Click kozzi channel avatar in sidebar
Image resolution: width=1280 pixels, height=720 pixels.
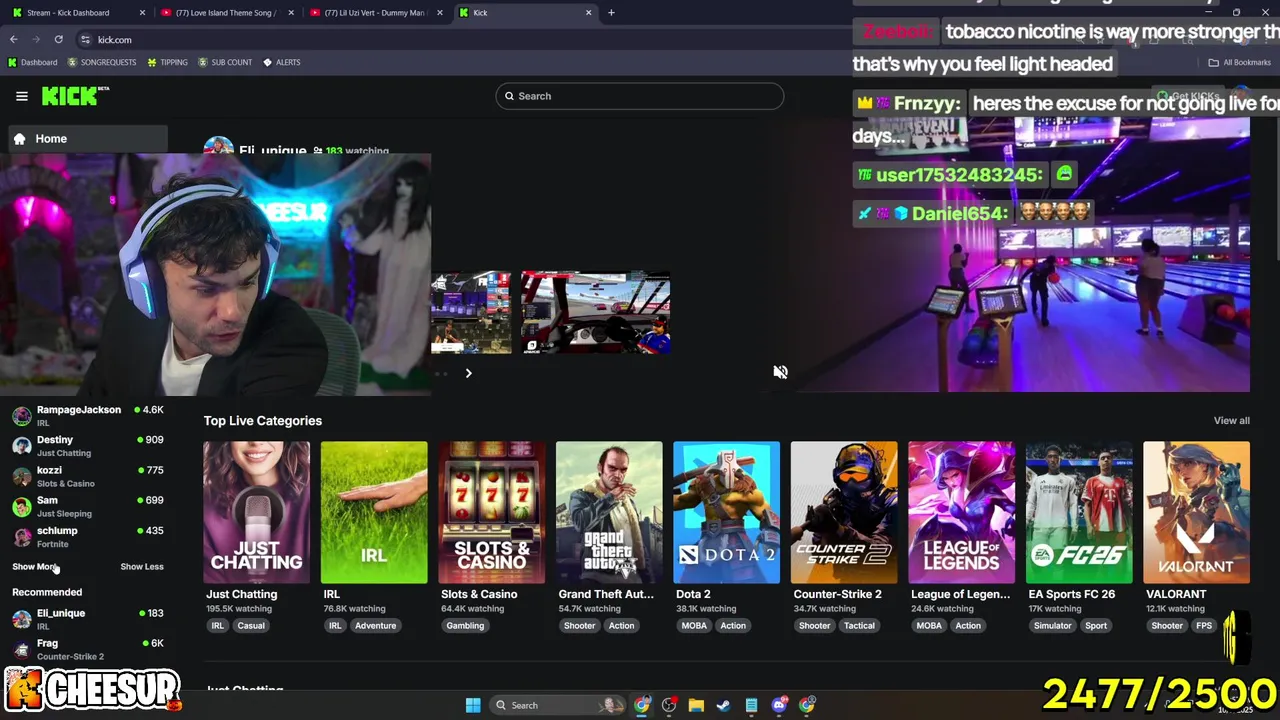pyautogui.click(x=22, y=476)
